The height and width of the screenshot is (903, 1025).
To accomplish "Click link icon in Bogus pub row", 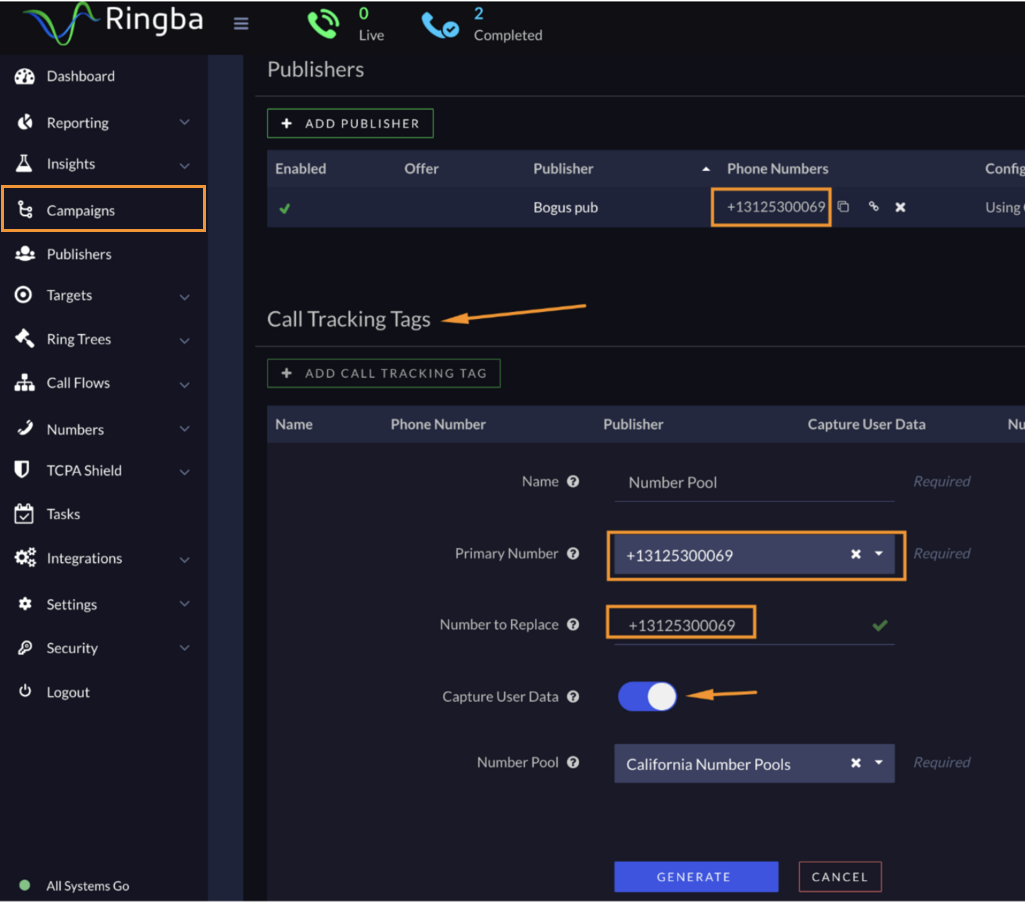I will pos(873,207).
